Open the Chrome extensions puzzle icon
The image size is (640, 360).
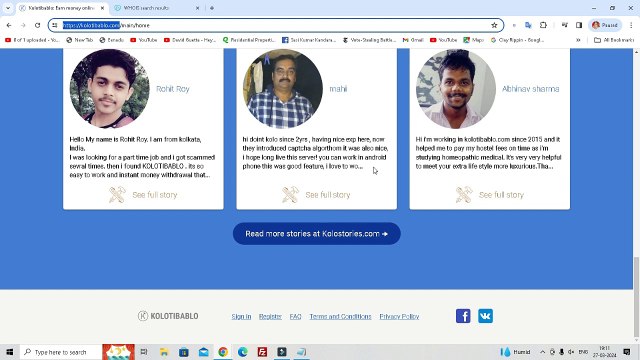coord(543,25)
